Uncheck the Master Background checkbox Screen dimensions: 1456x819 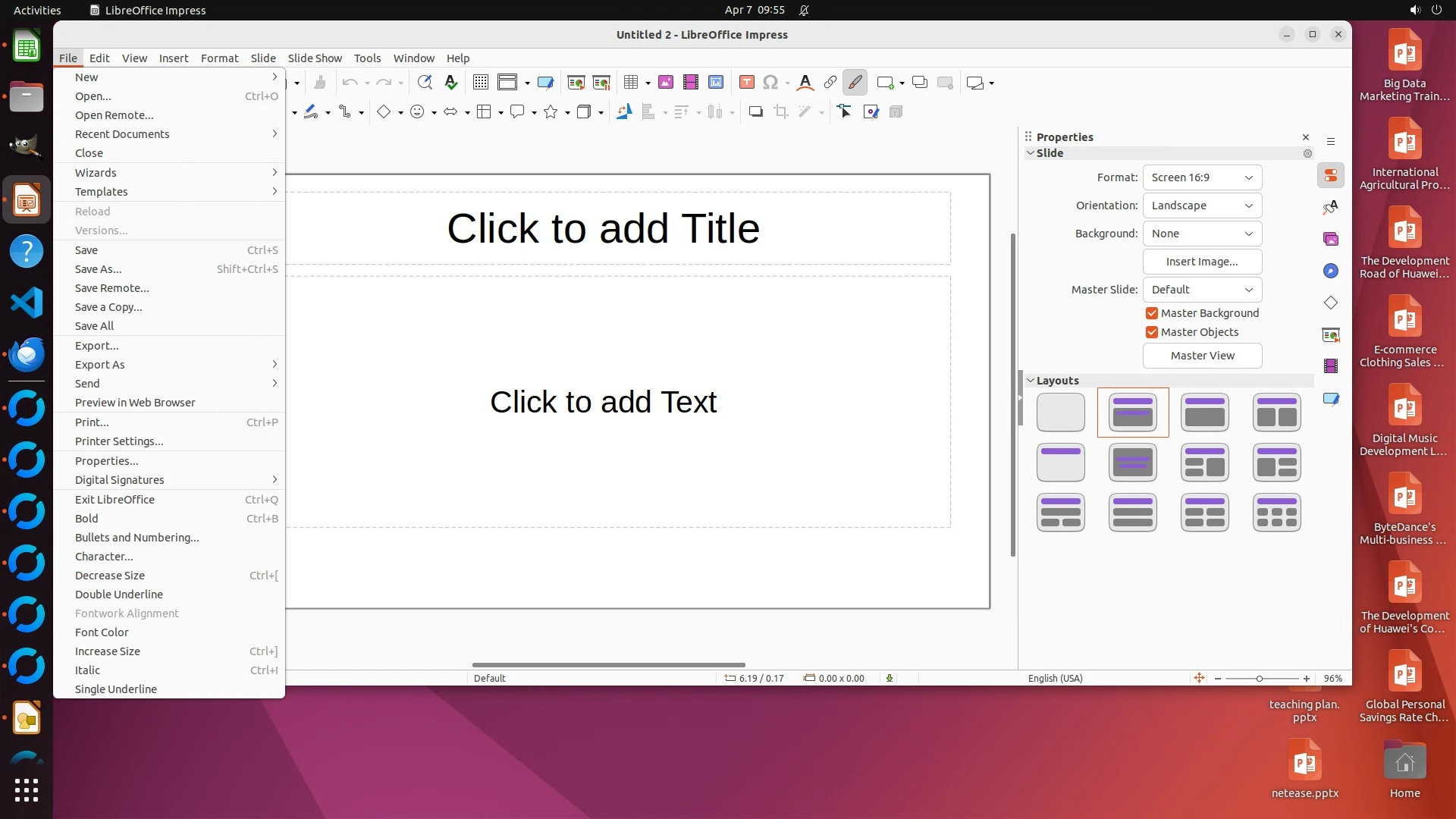point(1151,313)
